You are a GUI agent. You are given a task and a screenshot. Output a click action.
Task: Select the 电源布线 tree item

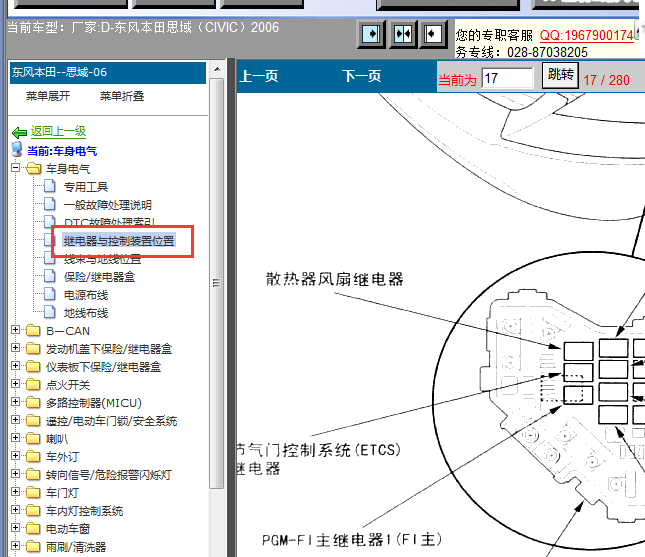point(86,295)
